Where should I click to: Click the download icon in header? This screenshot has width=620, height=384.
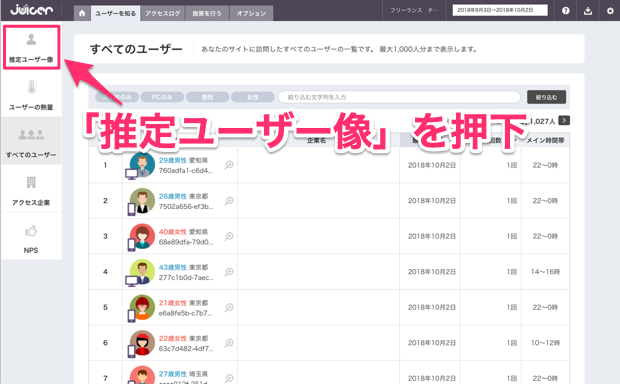click(588, 11)
